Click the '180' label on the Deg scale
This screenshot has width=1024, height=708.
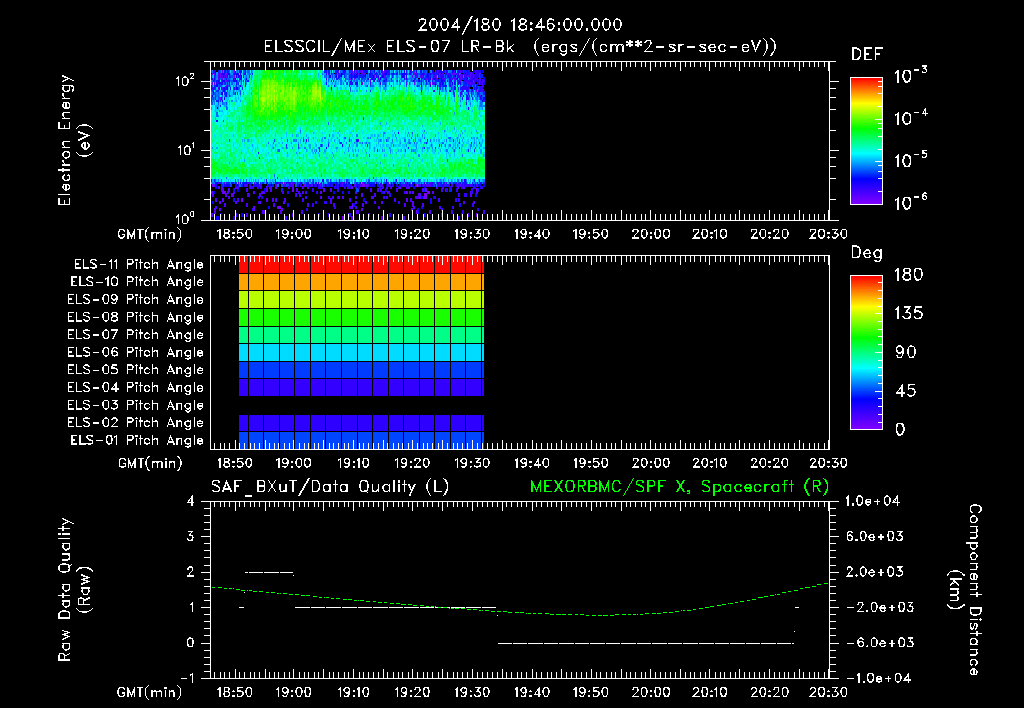pos(908,274)
